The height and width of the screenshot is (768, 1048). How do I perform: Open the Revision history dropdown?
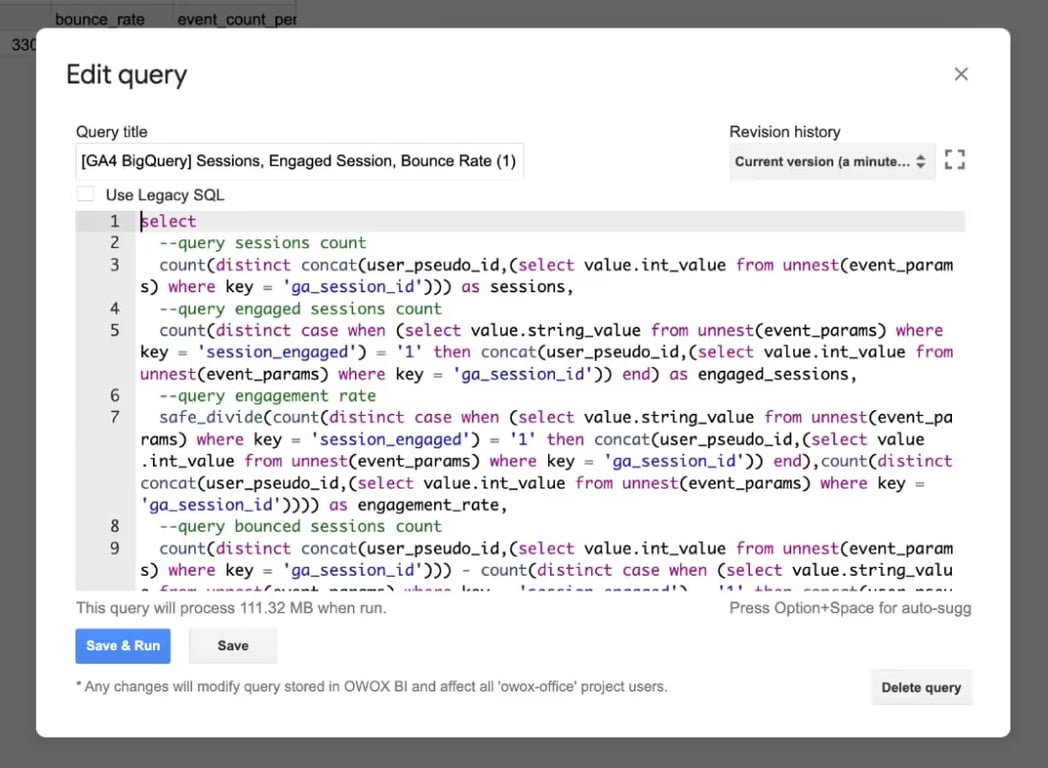coord(831,162)
